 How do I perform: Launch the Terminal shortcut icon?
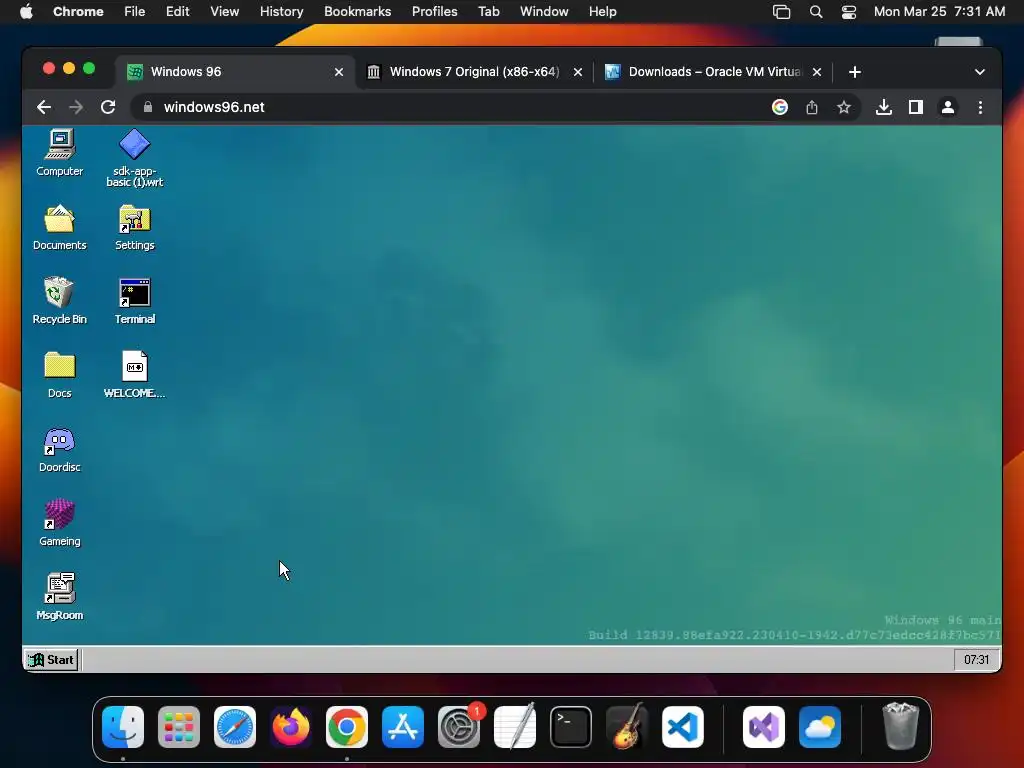click(135, 301)
